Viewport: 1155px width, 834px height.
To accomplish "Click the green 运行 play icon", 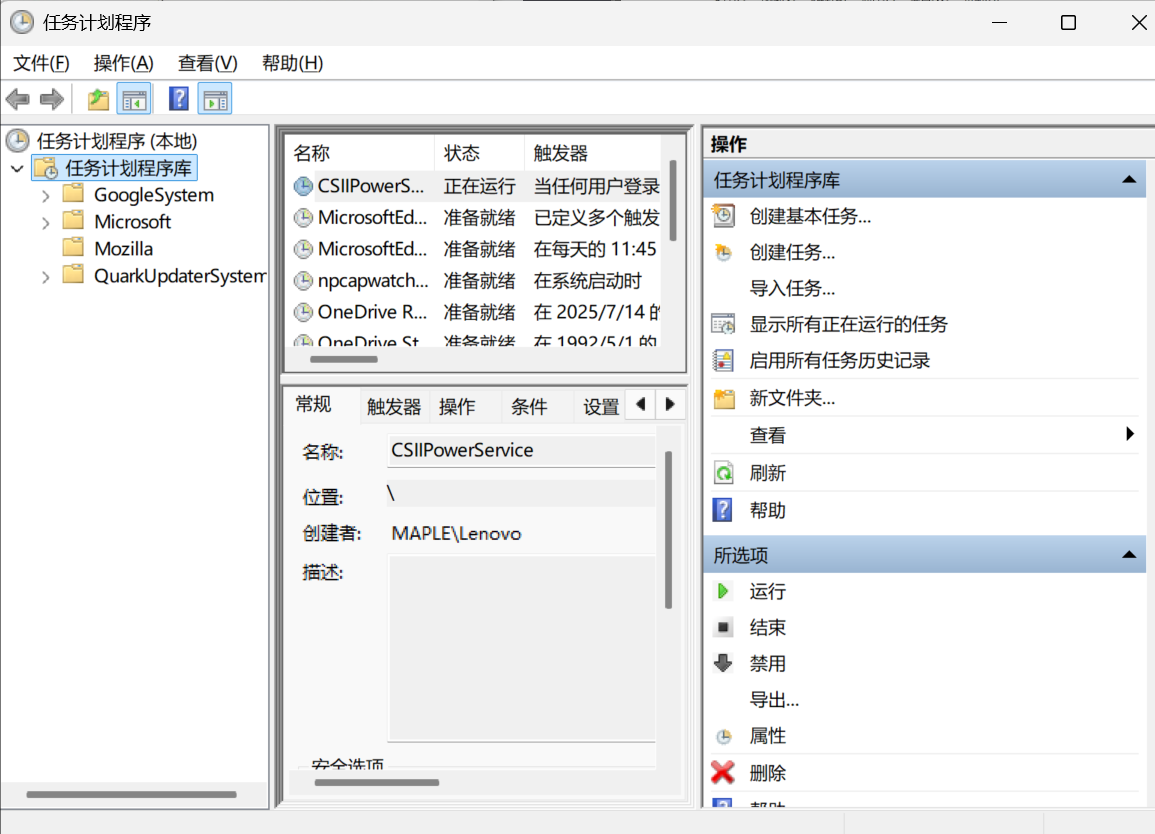I will click(x=723, y=591).
